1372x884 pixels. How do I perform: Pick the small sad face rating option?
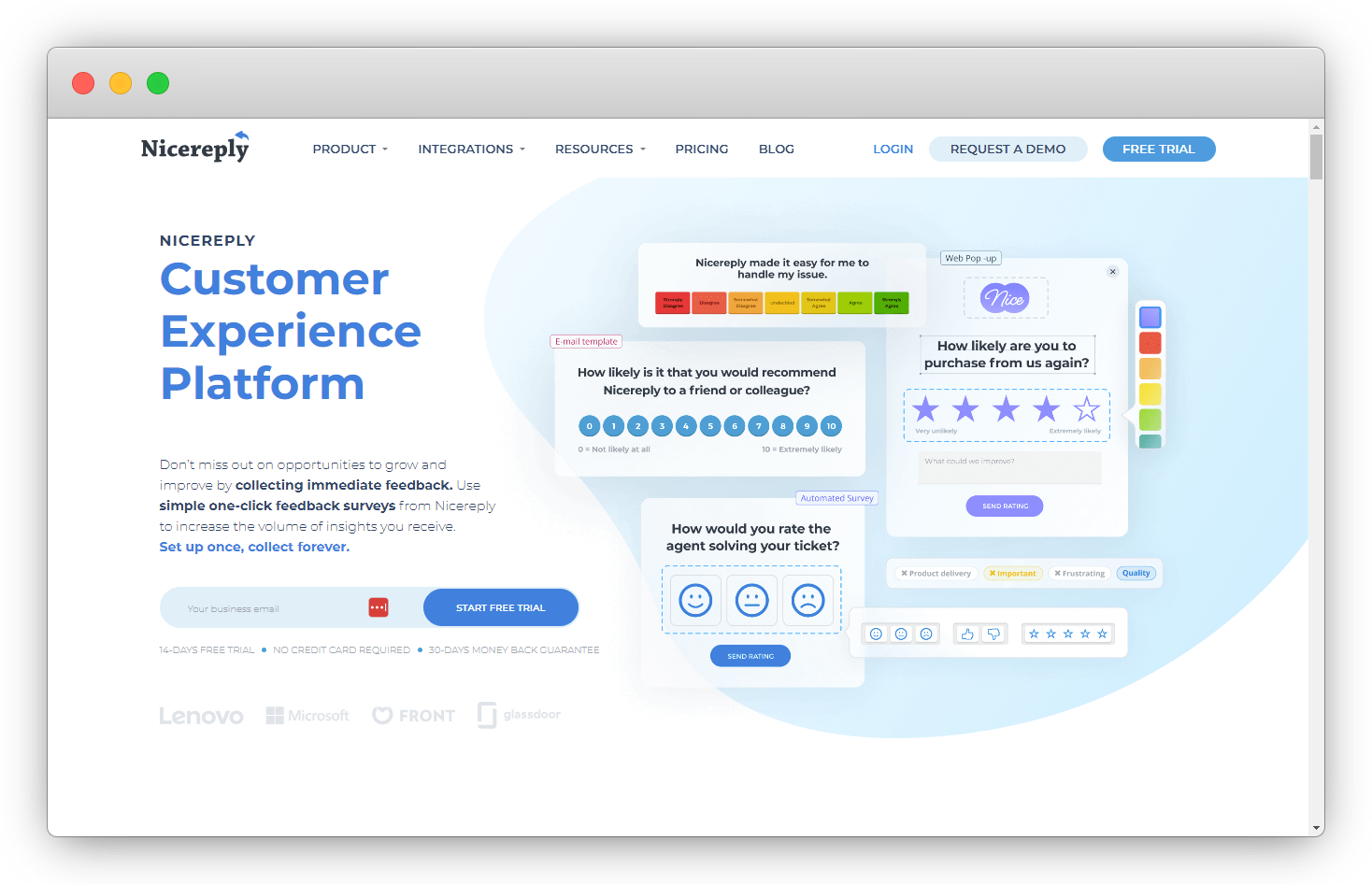pyautogui.click(x=926, y=634)
